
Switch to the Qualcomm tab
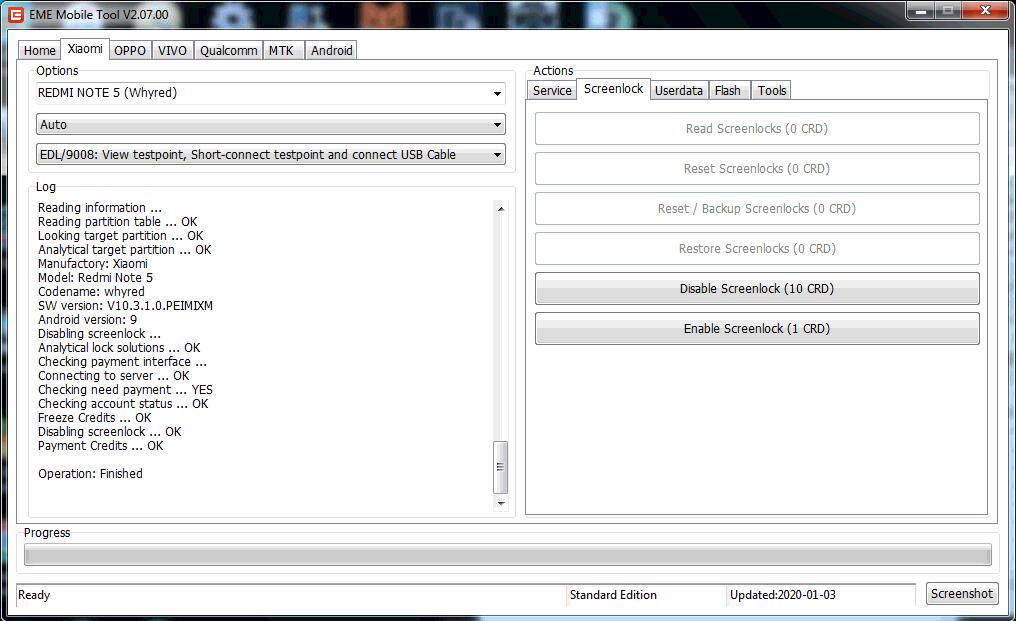tap(228, 51)
